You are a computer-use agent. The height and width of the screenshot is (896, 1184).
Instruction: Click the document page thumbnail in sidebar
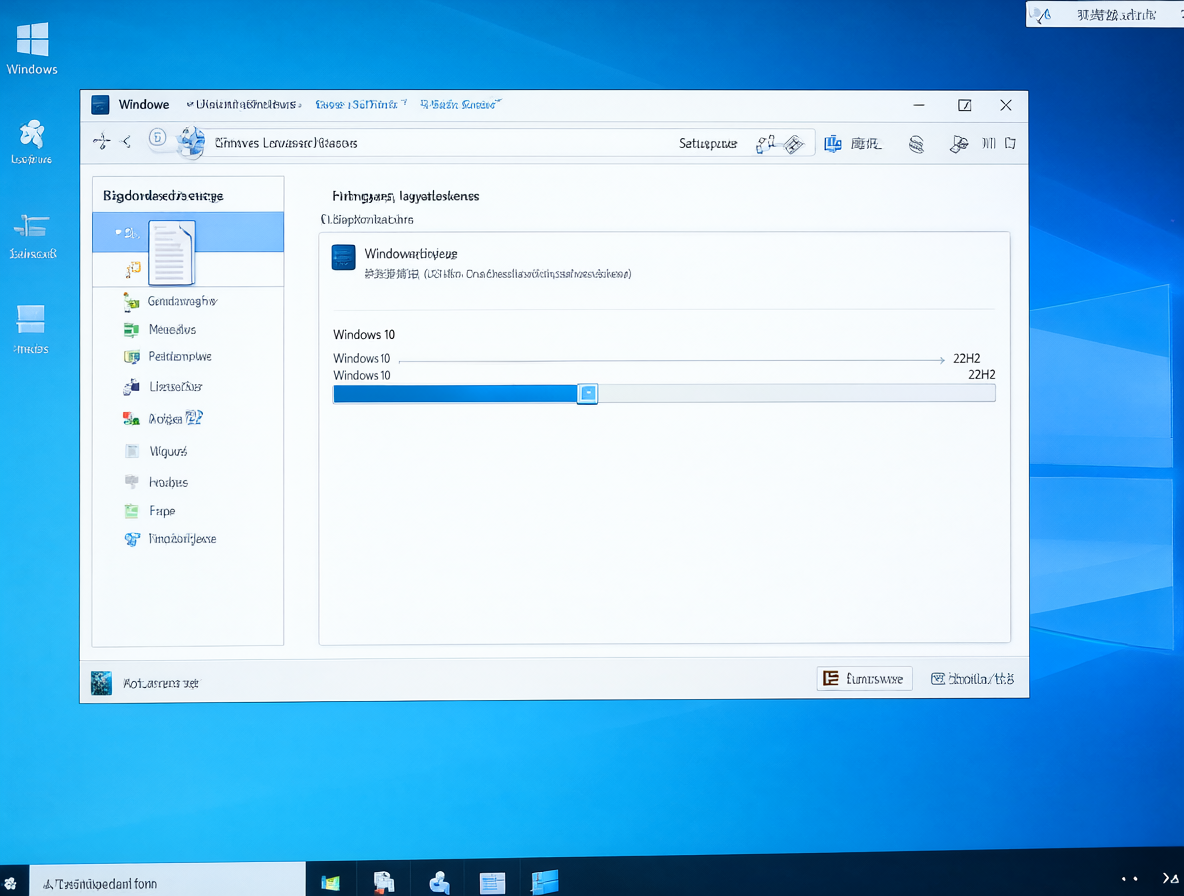tap(172, 253)
